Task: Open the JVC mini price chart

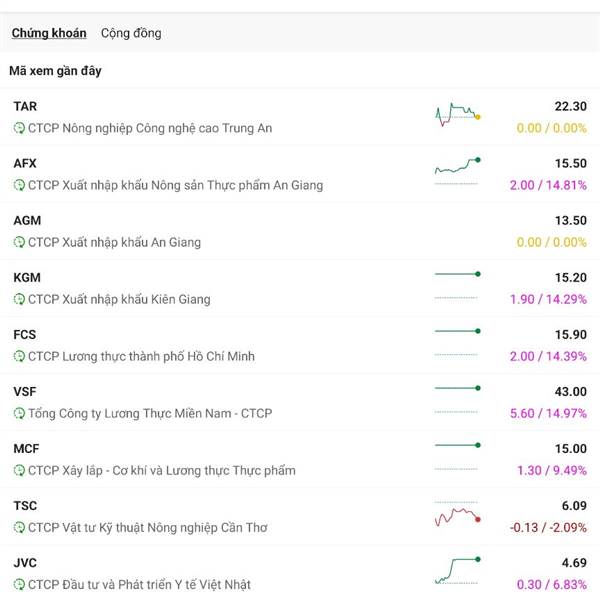Action: pos(457,571)
